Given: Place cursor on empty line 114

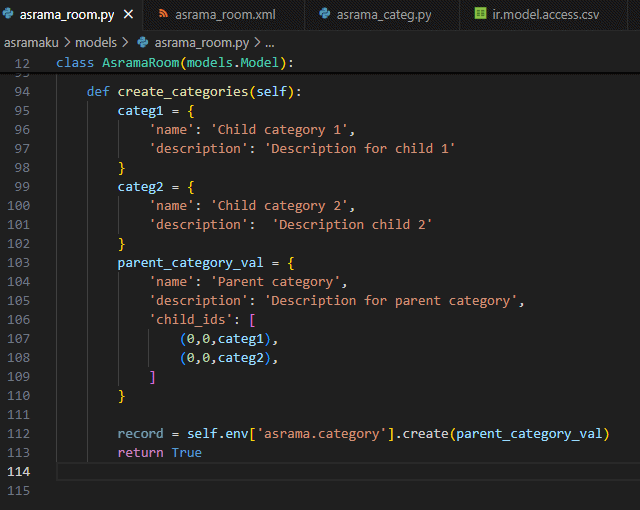Looking at the screenshot, I should 348,472.
